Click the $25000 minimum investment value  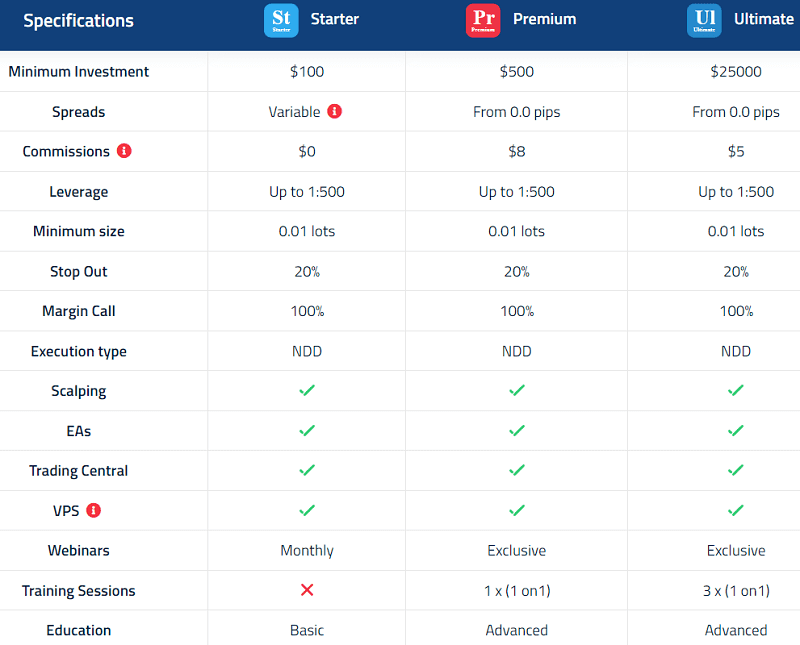click(x=736, y=71)
